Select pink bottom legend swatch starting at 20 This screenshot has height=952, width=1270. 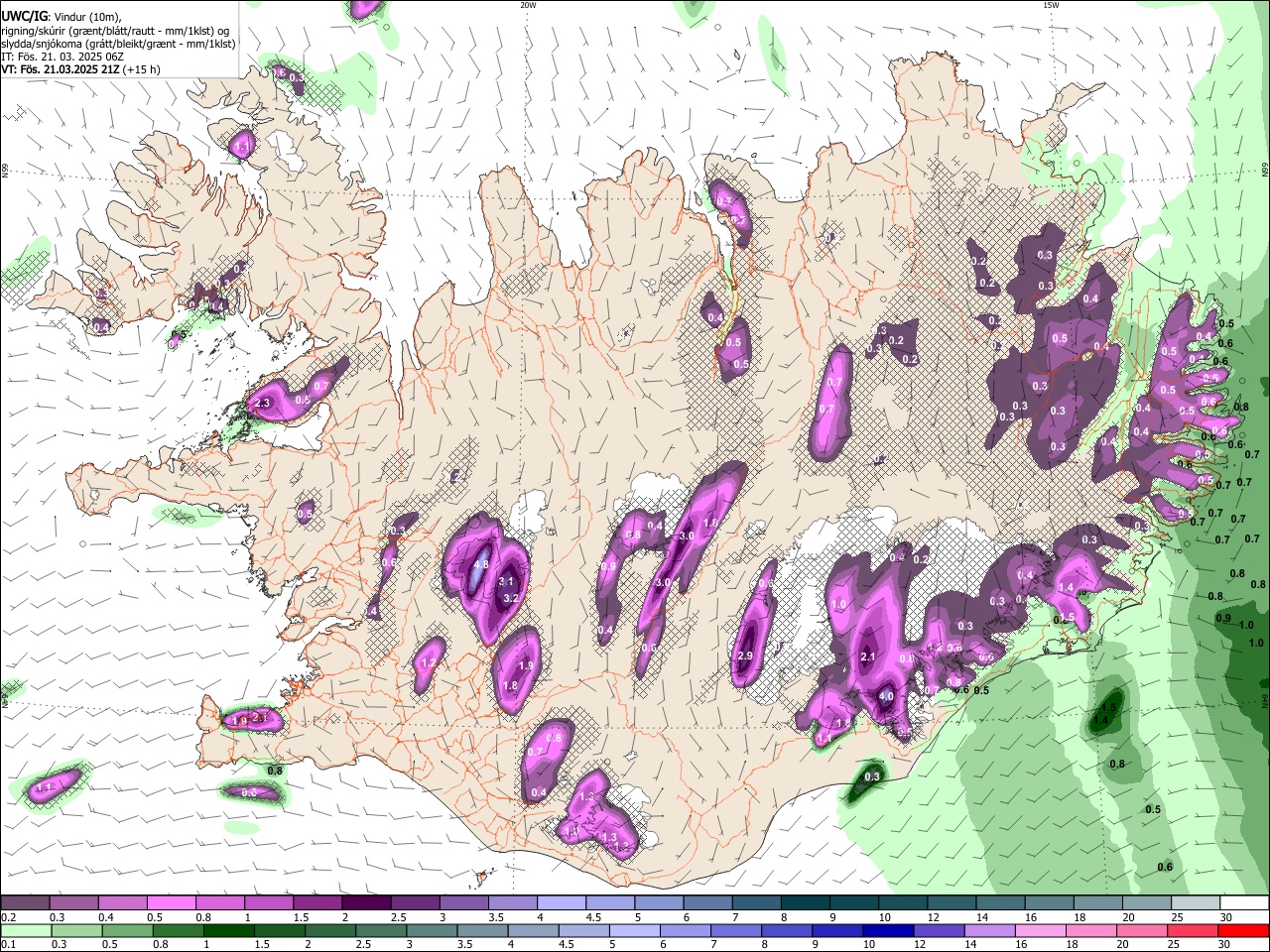1141,930
